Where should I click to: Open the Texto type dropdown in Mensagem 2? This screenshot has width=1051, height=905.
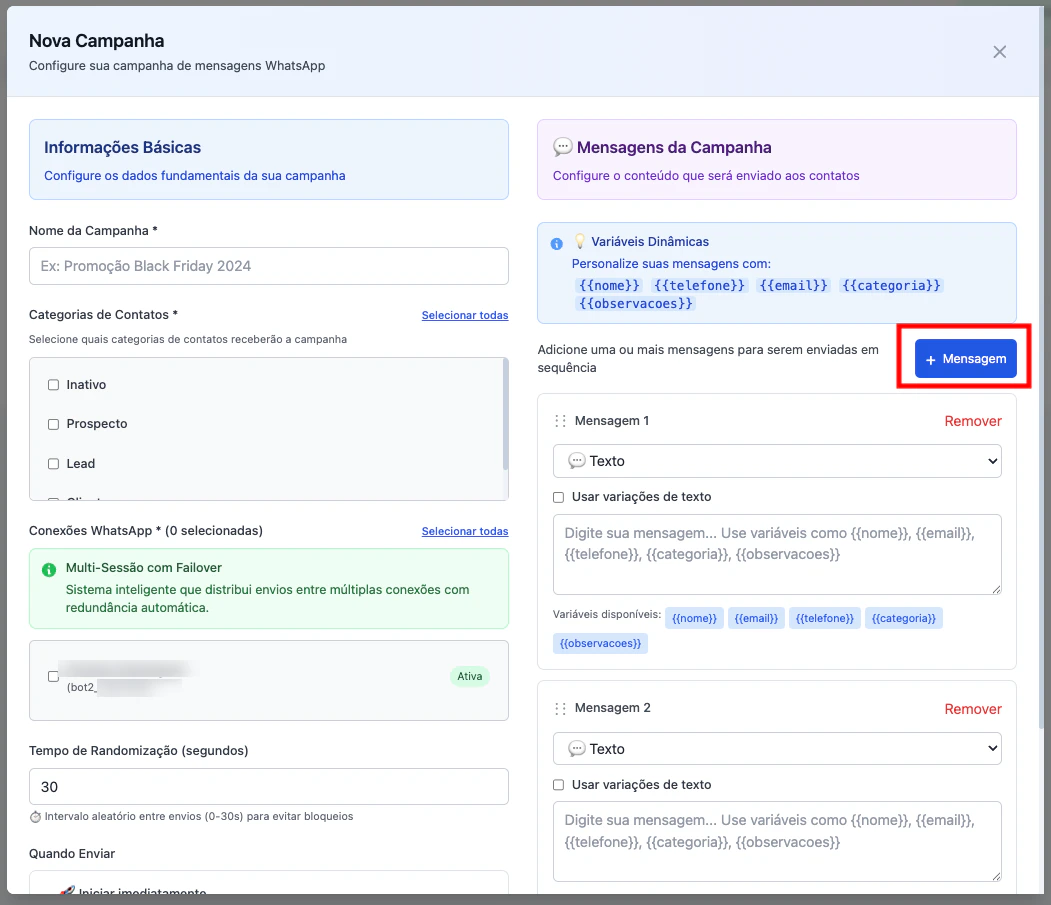(x=777, y=749)
